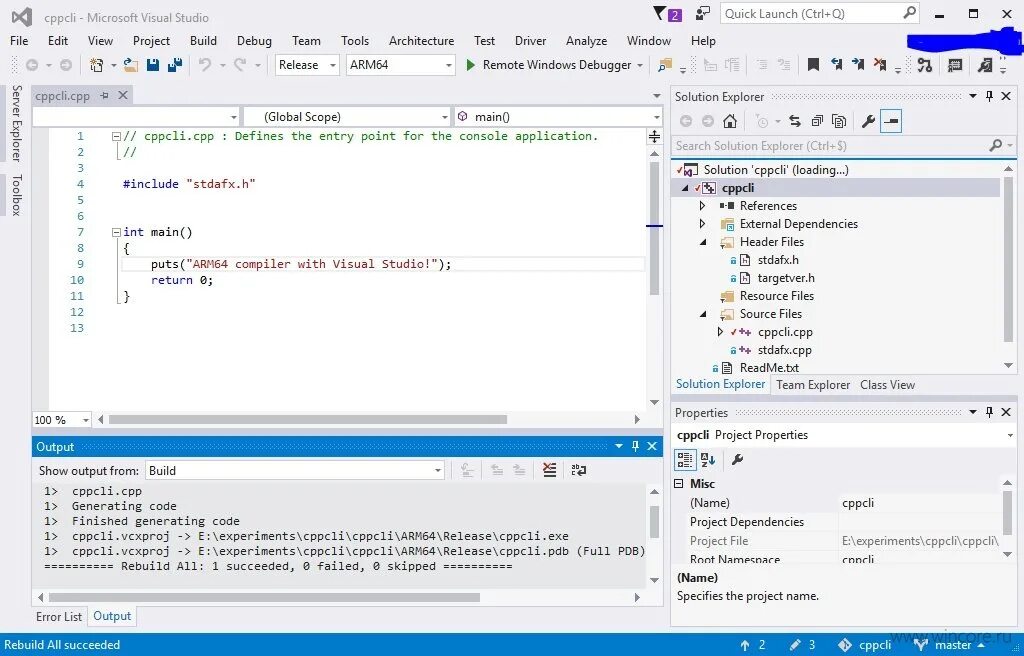Switch to the Team Explorer tab
1024x656 pixels.
pyautogui.click(x=812, y=384)
